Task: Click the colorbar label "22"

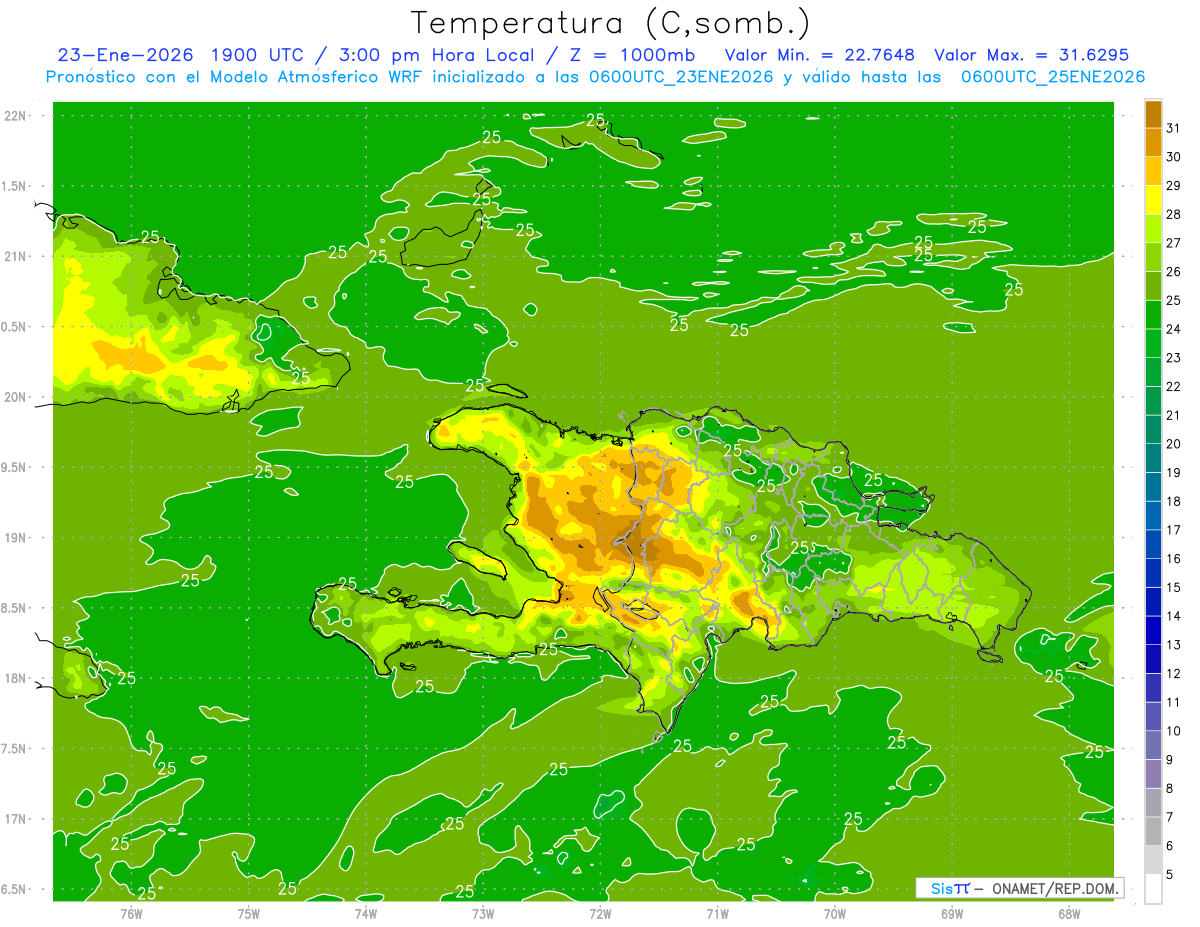Action: tap(1173, 386)
